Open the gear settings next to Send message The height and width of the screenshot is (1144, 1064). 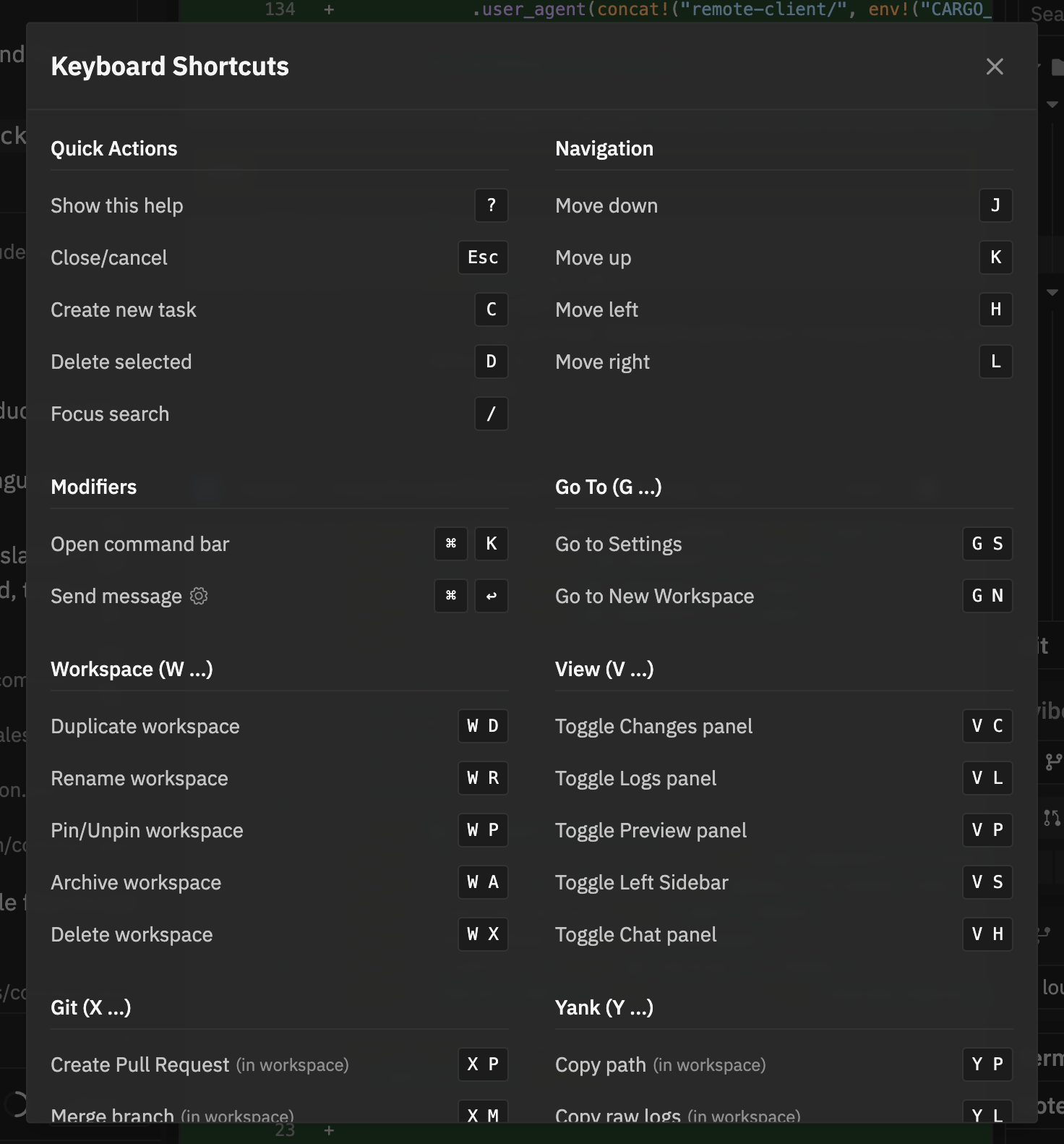pos(199,596)
